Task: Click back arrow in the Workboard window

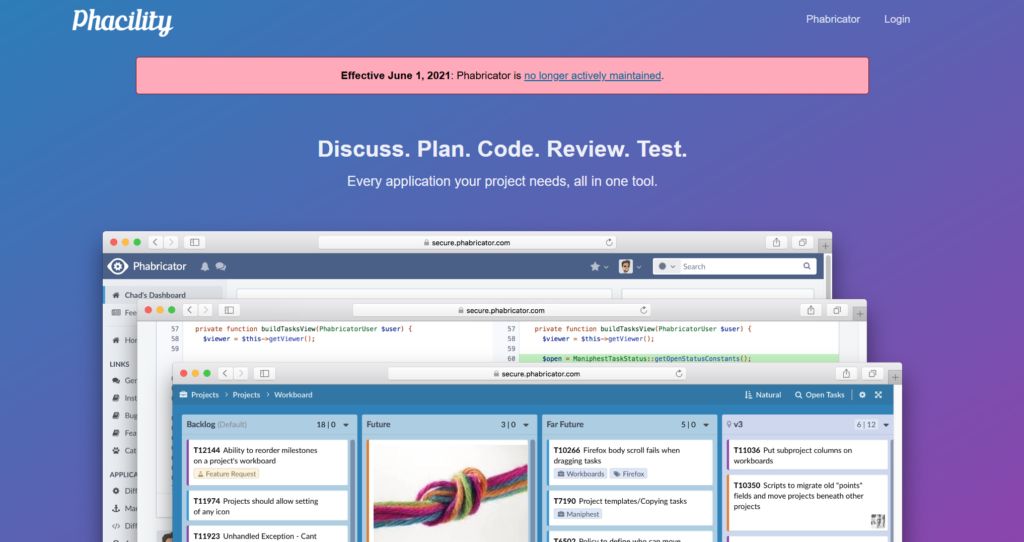Action: tap(225, 374)
